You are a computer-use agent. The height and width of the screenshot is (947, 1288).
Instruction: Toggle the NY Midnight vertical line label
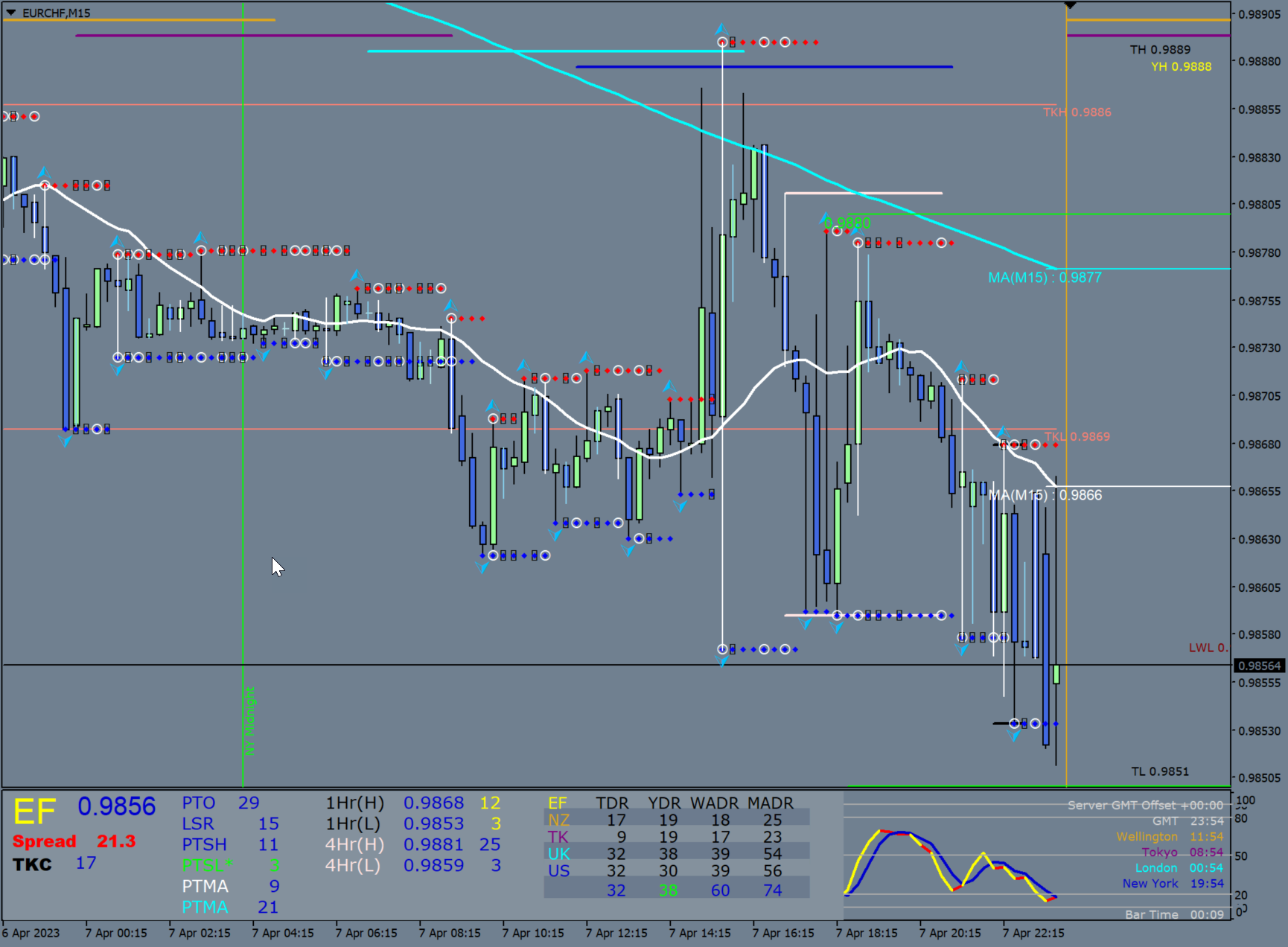(x=249, y=718)
